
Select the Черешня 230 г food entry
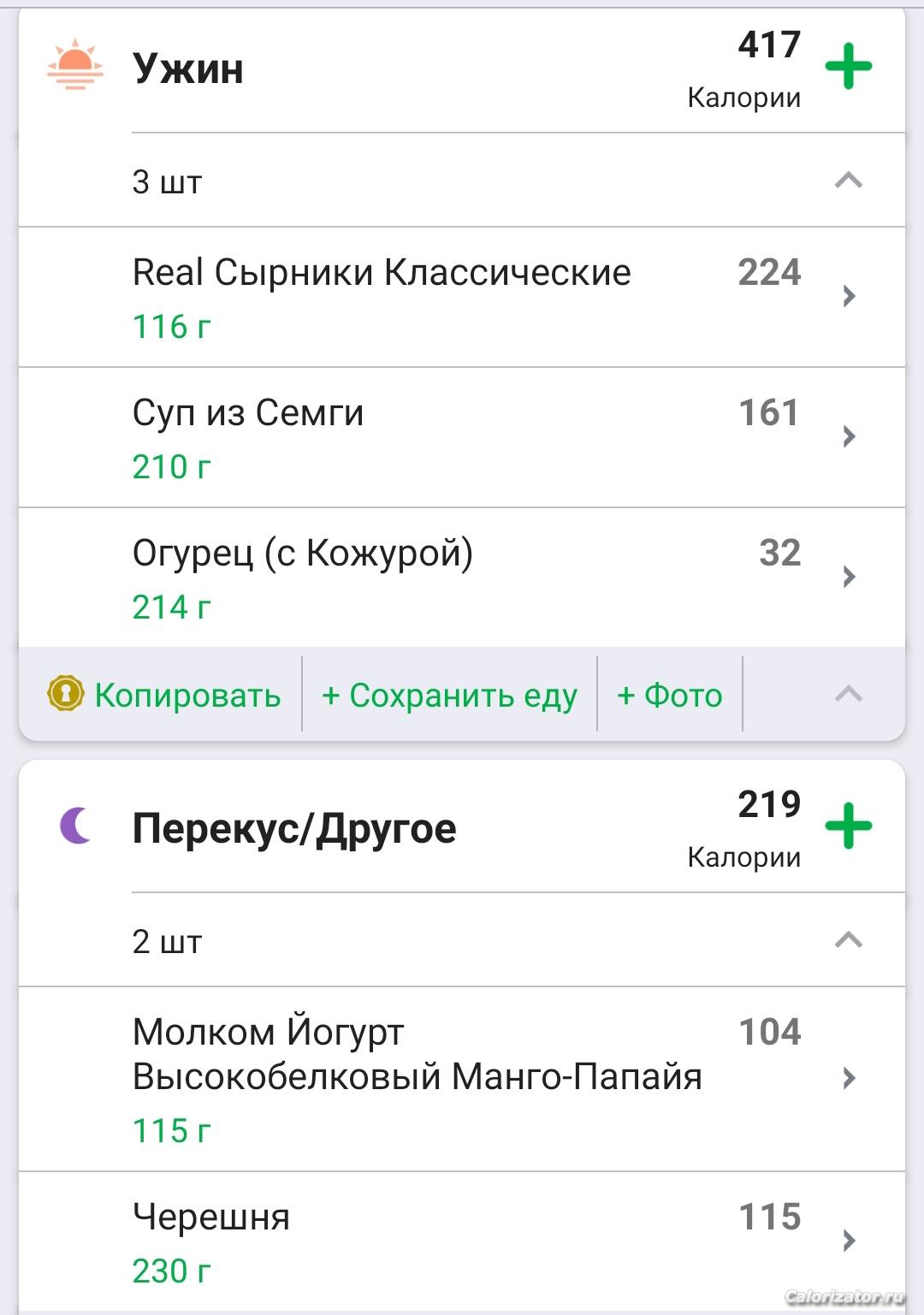pyautogui.click(x=342, y=1241)
